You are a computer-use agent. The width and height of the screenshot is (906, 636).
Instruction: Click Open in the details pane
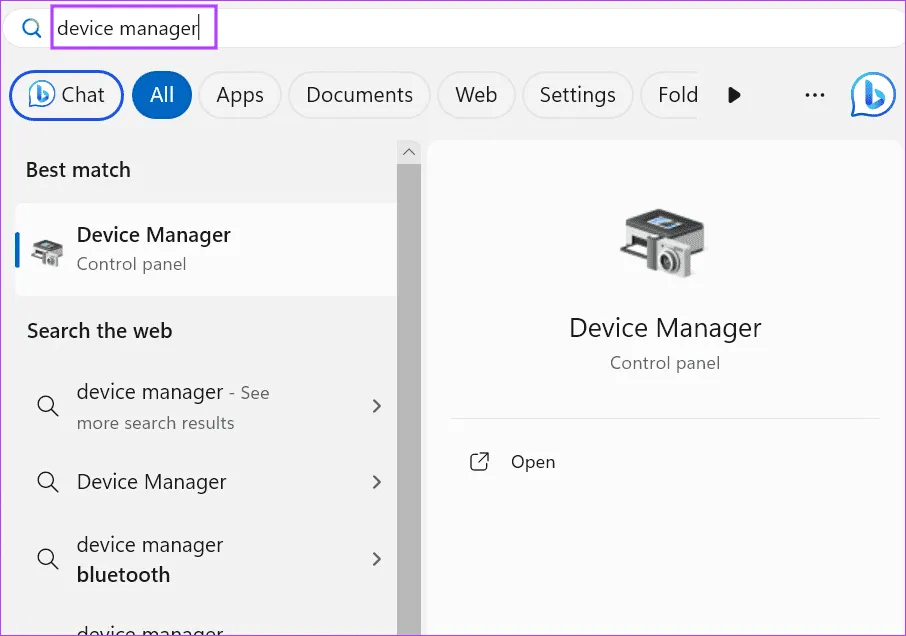point(532,462)
